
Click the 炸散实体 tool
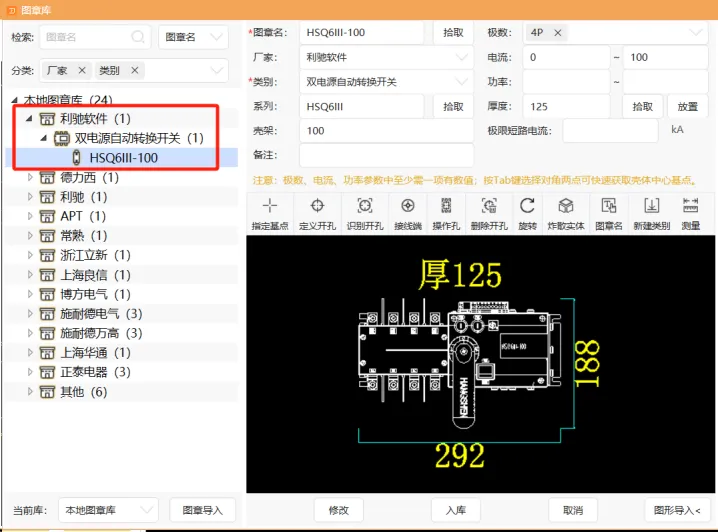(566, 214)
